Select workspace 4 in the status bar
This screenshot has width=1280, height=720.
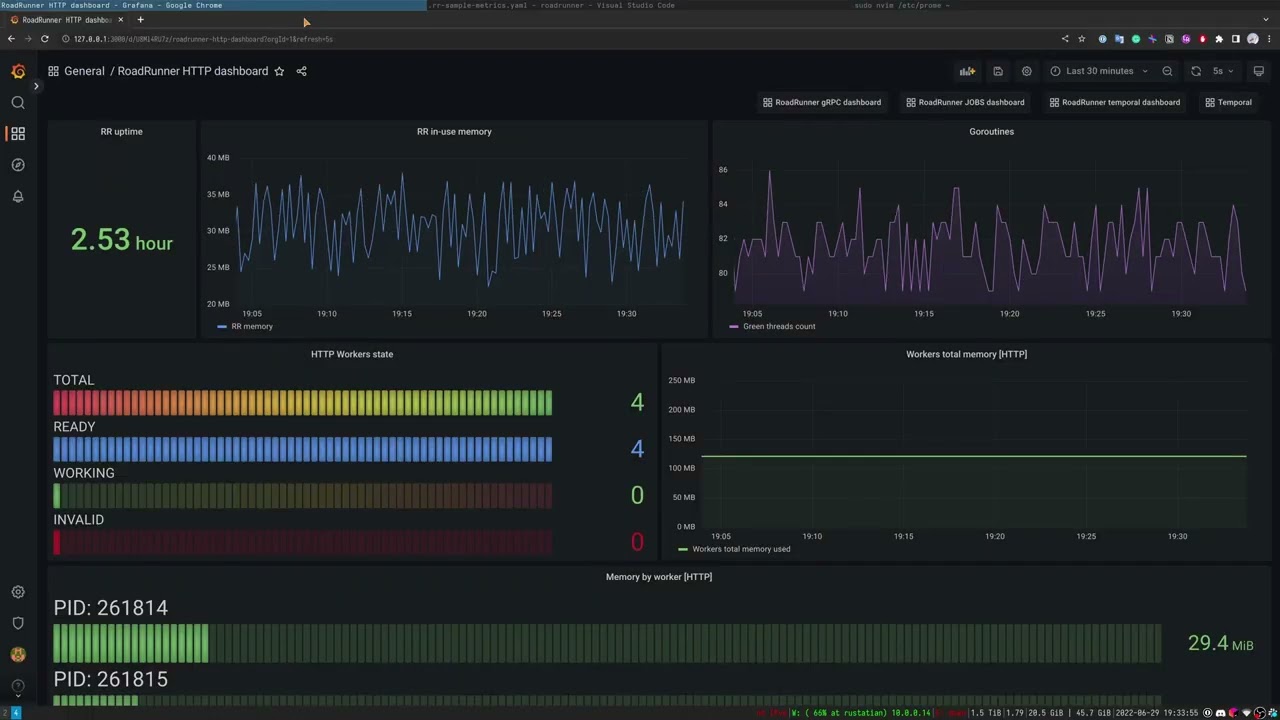click(15, 713)
